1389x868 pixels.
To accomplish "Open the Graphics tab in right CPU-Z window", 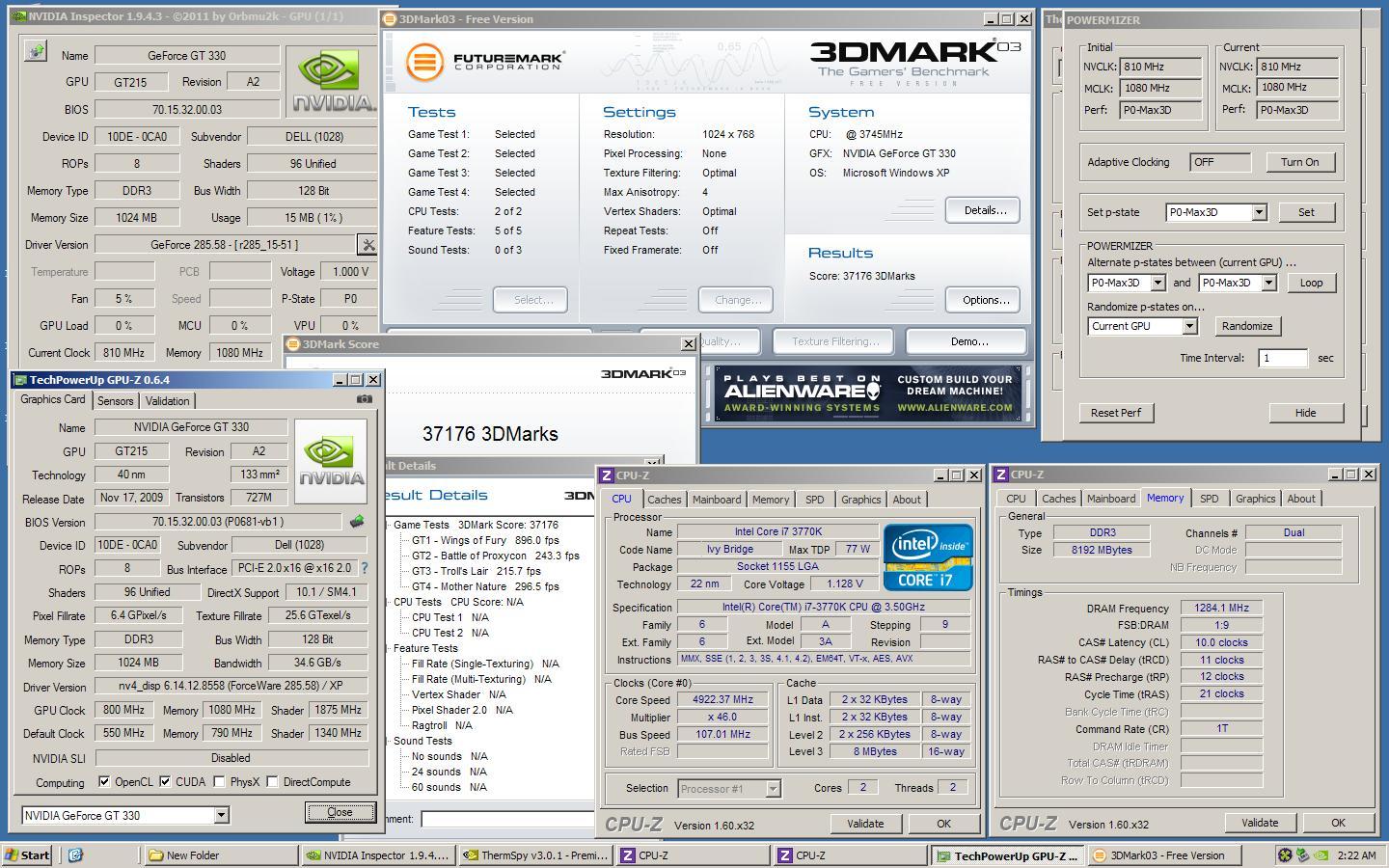I will tap(1255, 499).
